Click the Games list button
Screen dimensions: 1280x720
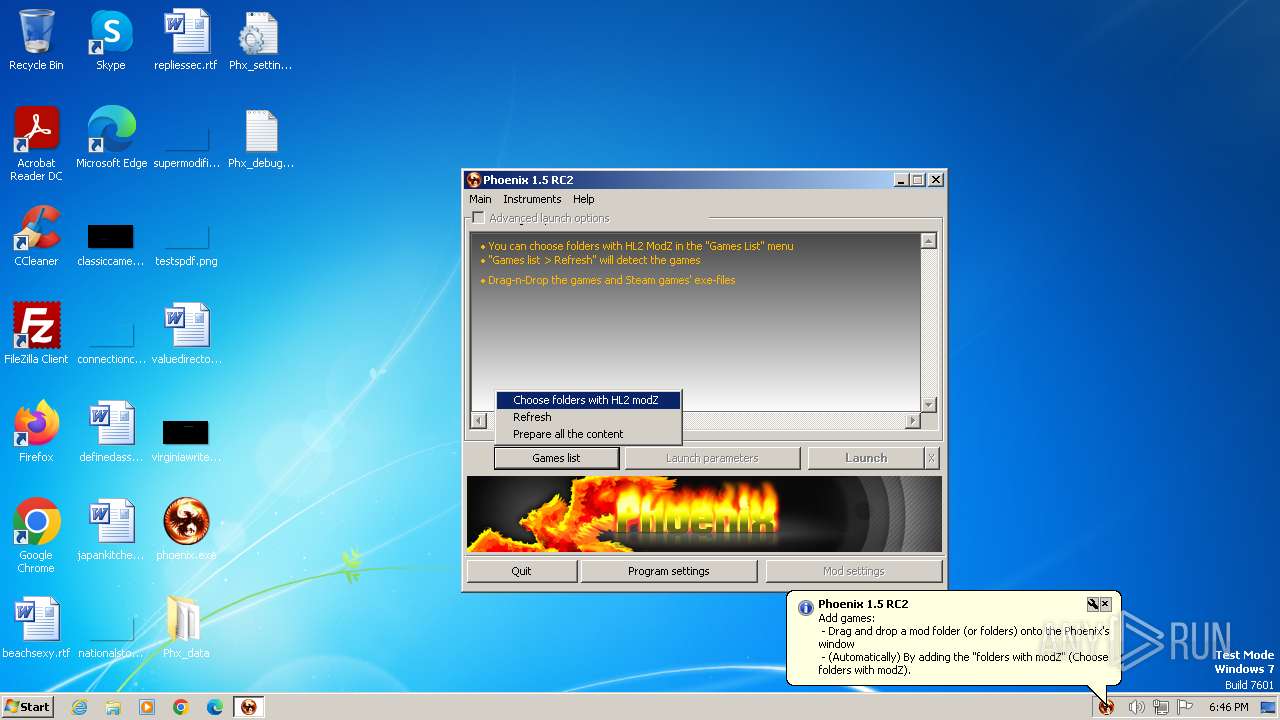tap(556, 458)
